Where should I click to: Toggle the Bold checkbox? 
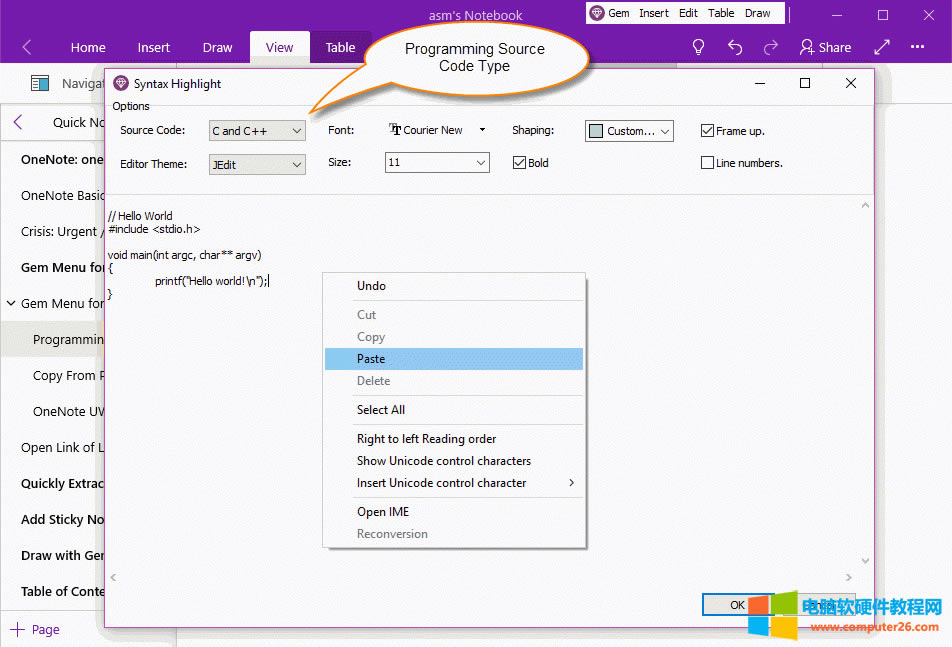[x=519, y=163]
